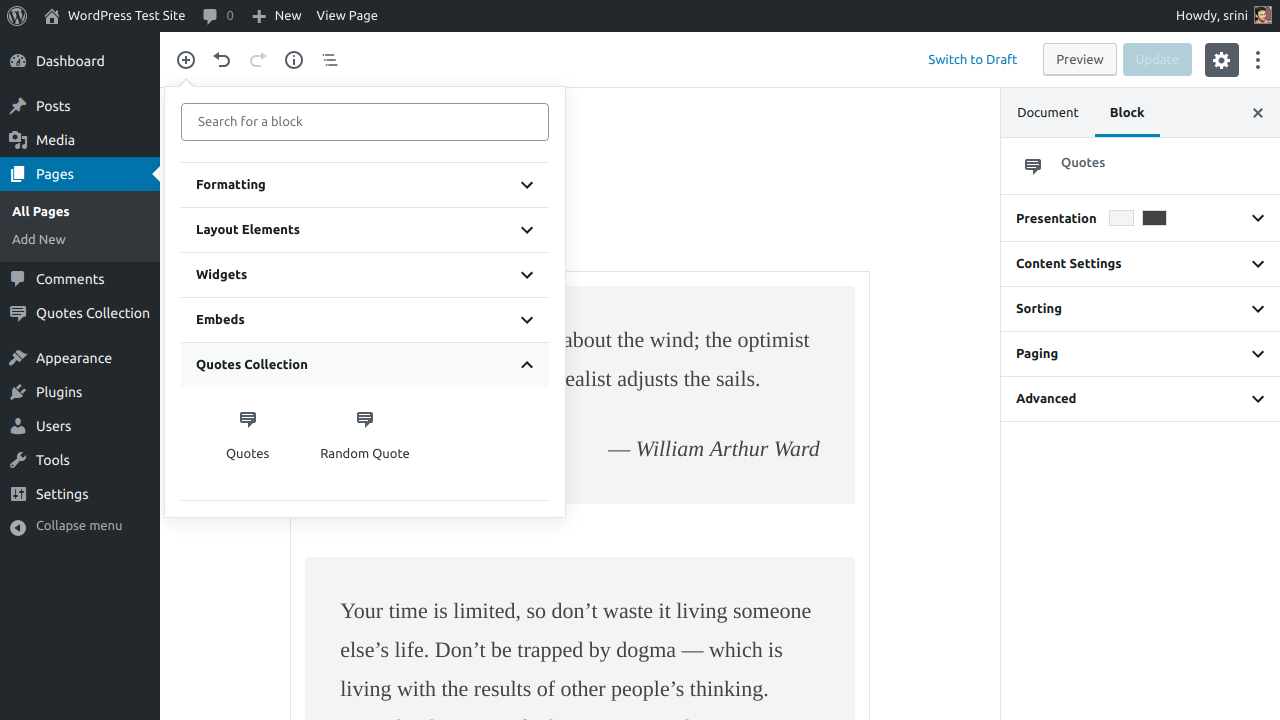Click the Search for a block field

(365, 122)
